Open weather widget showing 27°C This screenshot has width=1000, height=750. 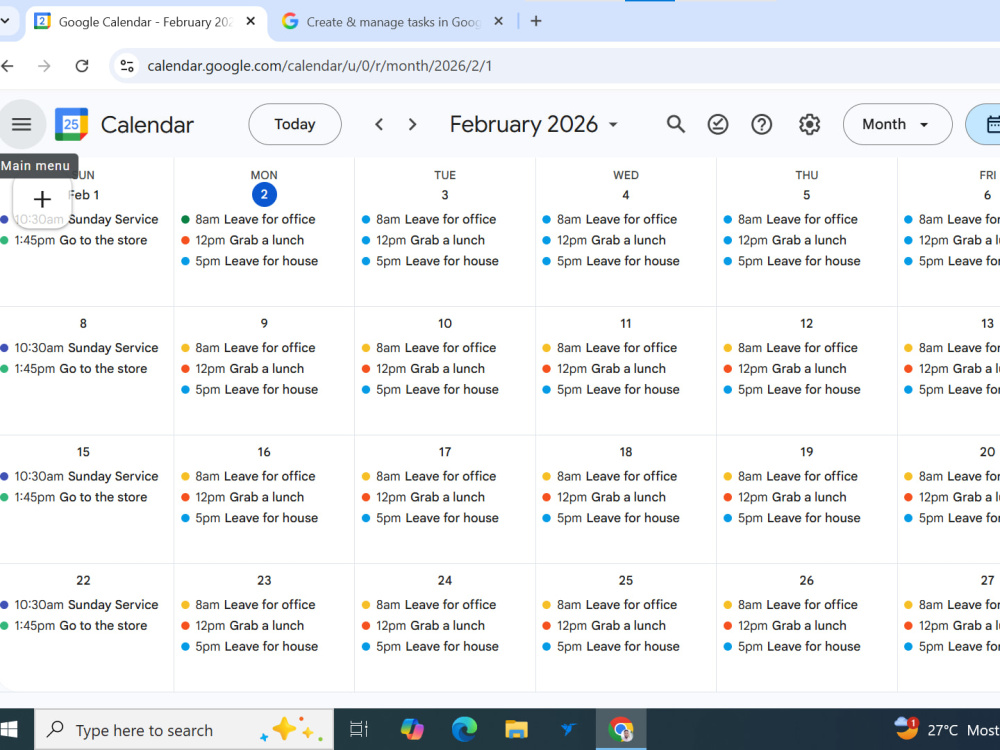[946, 730]
